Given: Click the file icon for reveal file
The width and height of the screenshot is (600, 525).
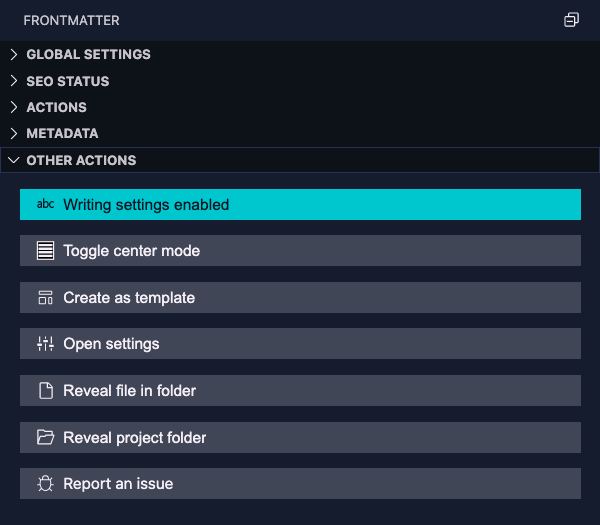Looking at the screenshot, I should tap(45, 391).
